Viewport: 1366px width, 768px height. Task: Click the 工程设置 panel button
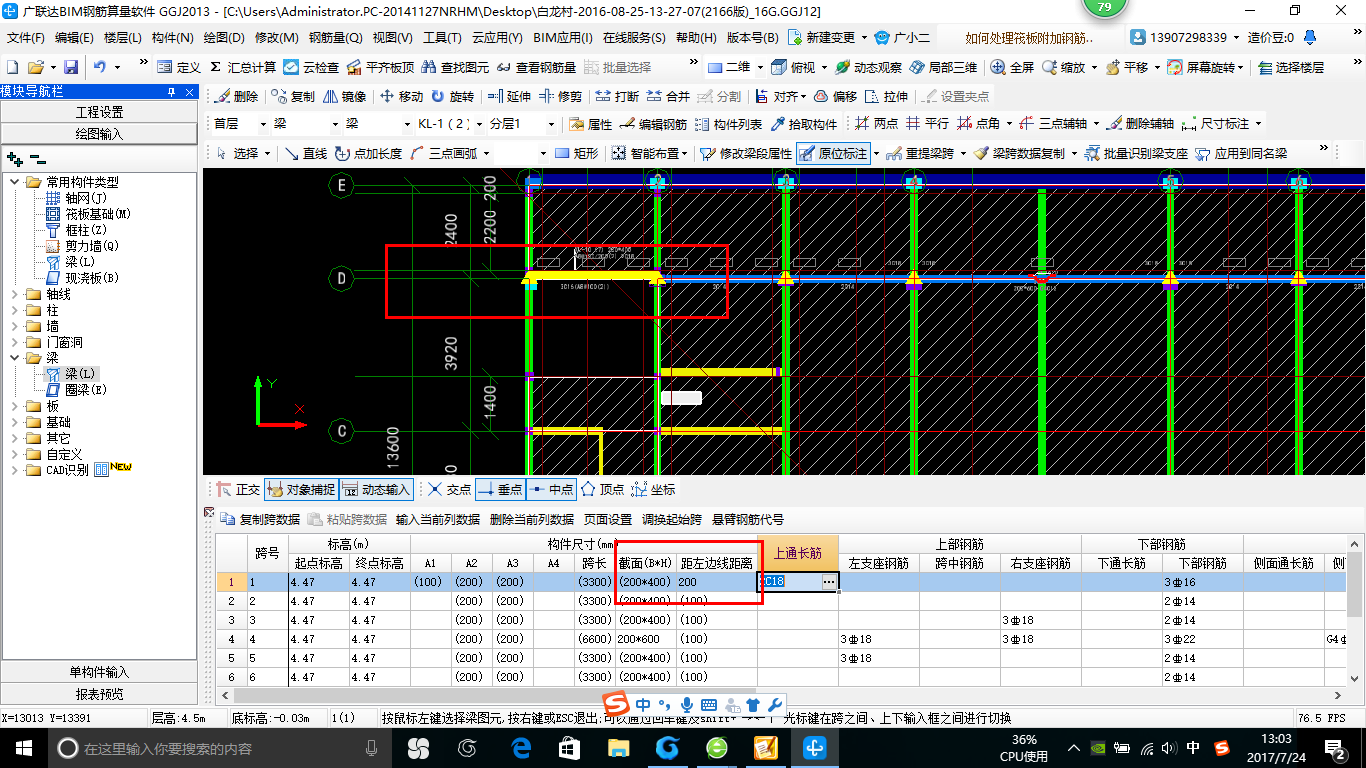pyautogui.click(x=99, y=112)
